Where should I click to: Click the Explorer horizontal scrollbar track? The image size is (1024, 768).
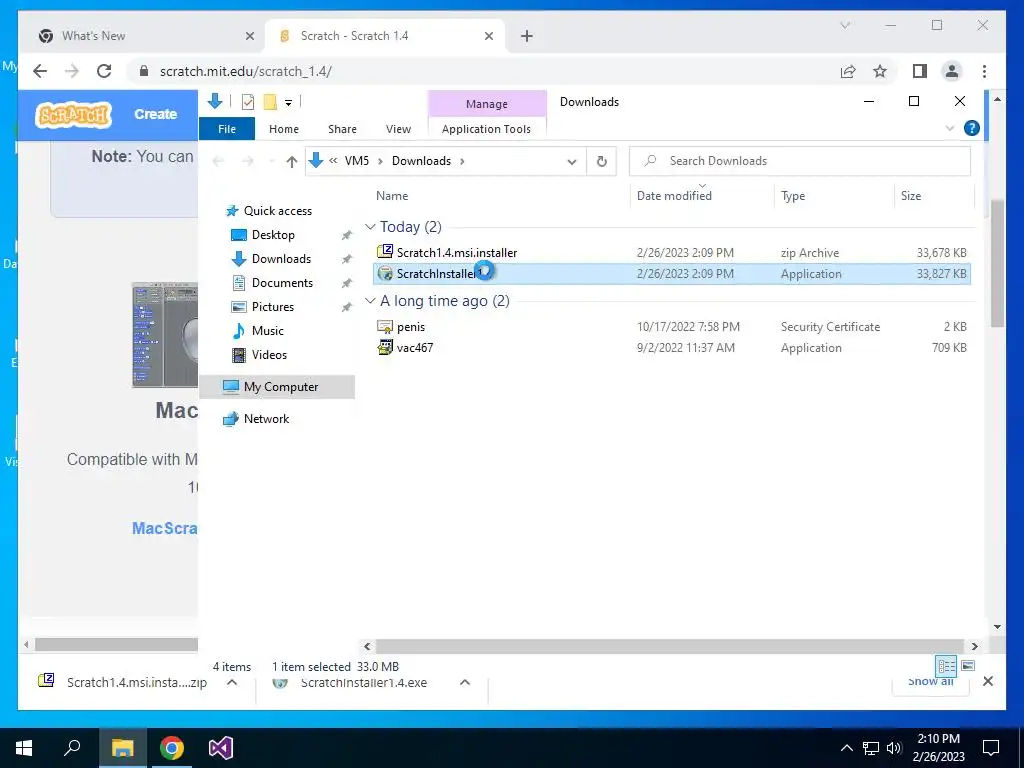(x=669, y=646)
